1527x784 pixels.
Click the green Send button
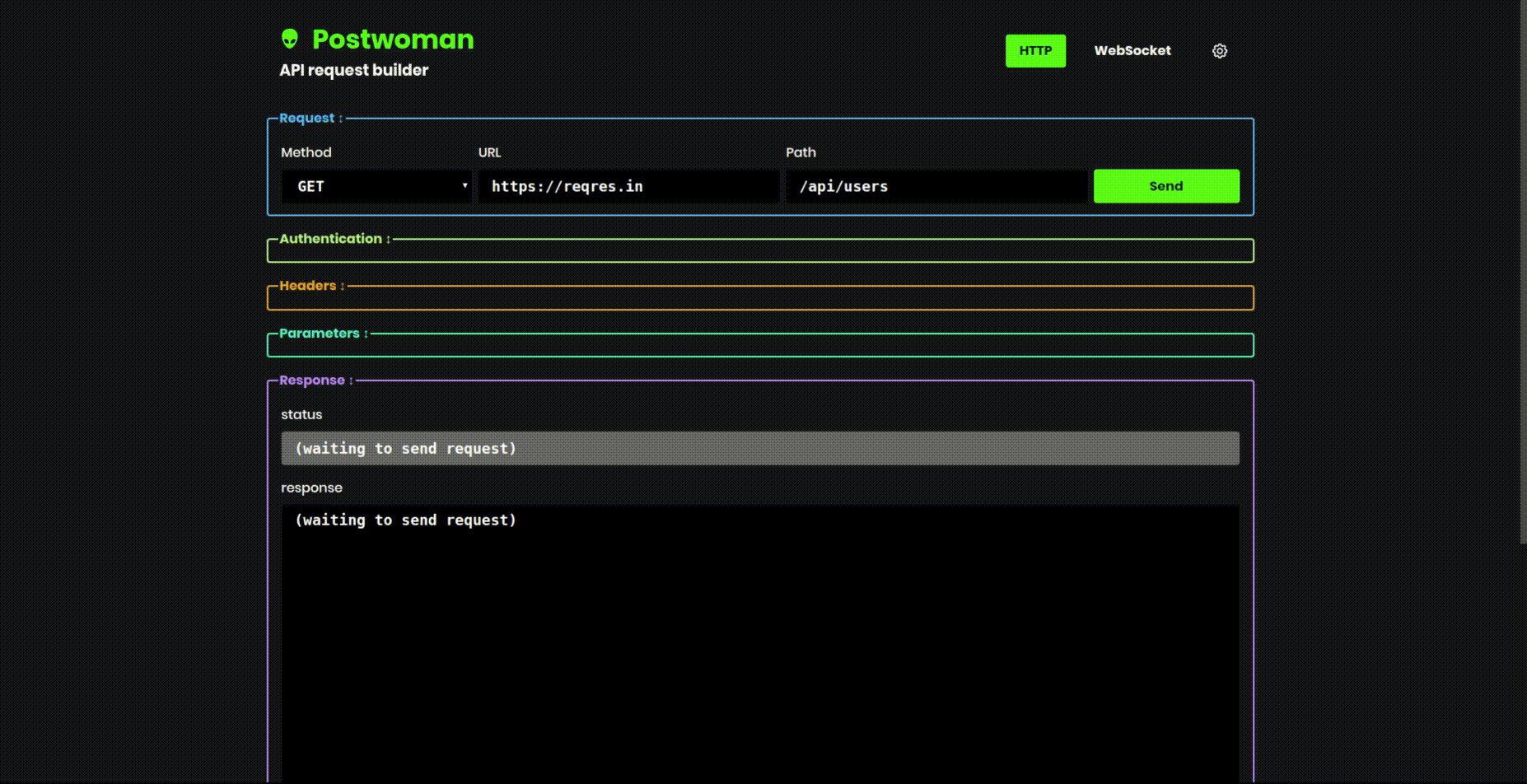1166,186
